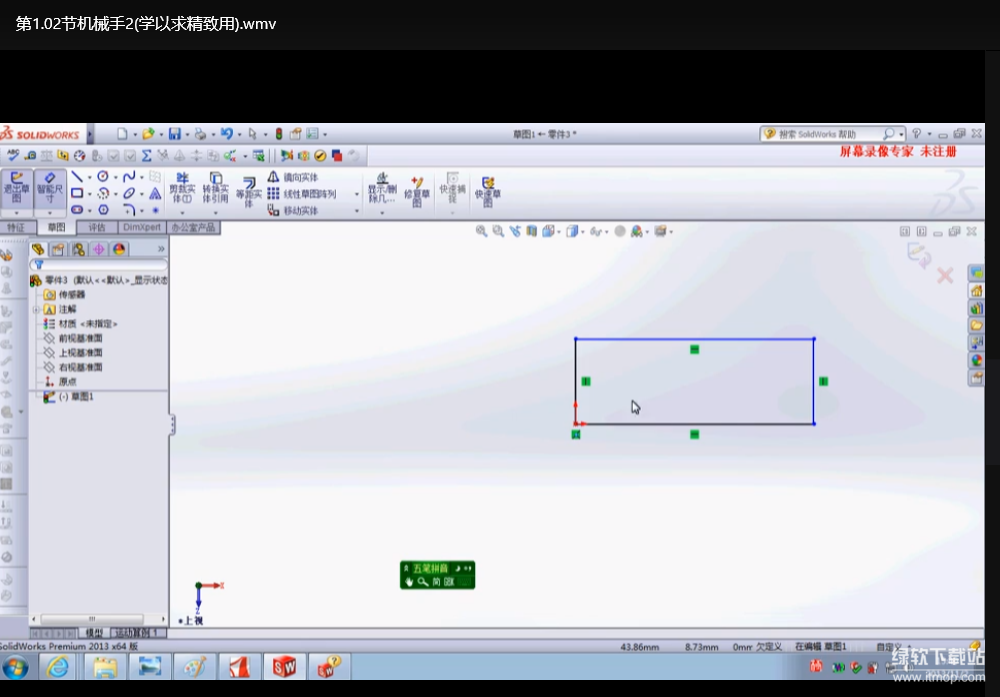Select Origin (原点) in feature tree

click(x=61, y=382)
